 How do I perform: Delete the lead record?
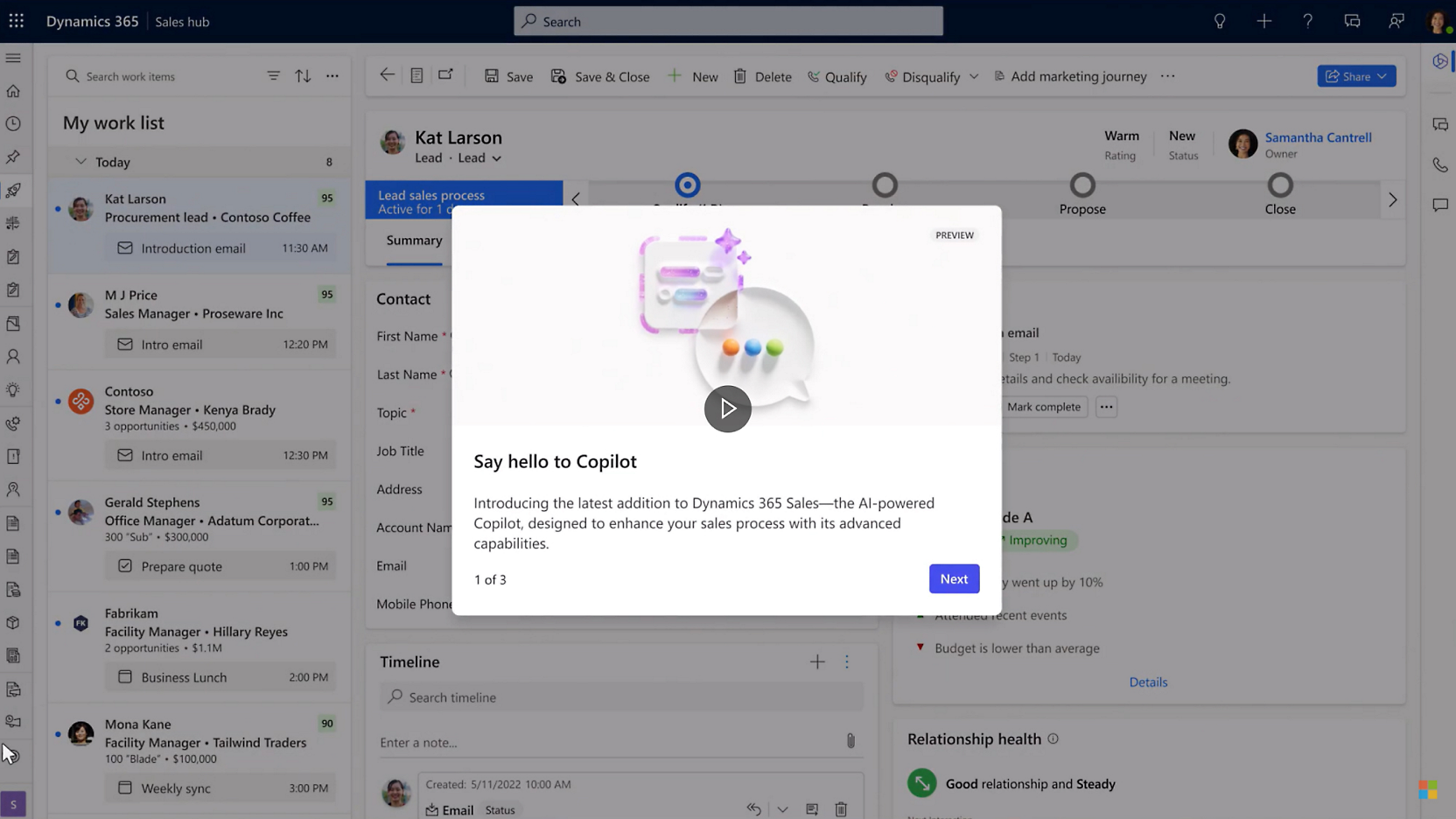point(762,76)
